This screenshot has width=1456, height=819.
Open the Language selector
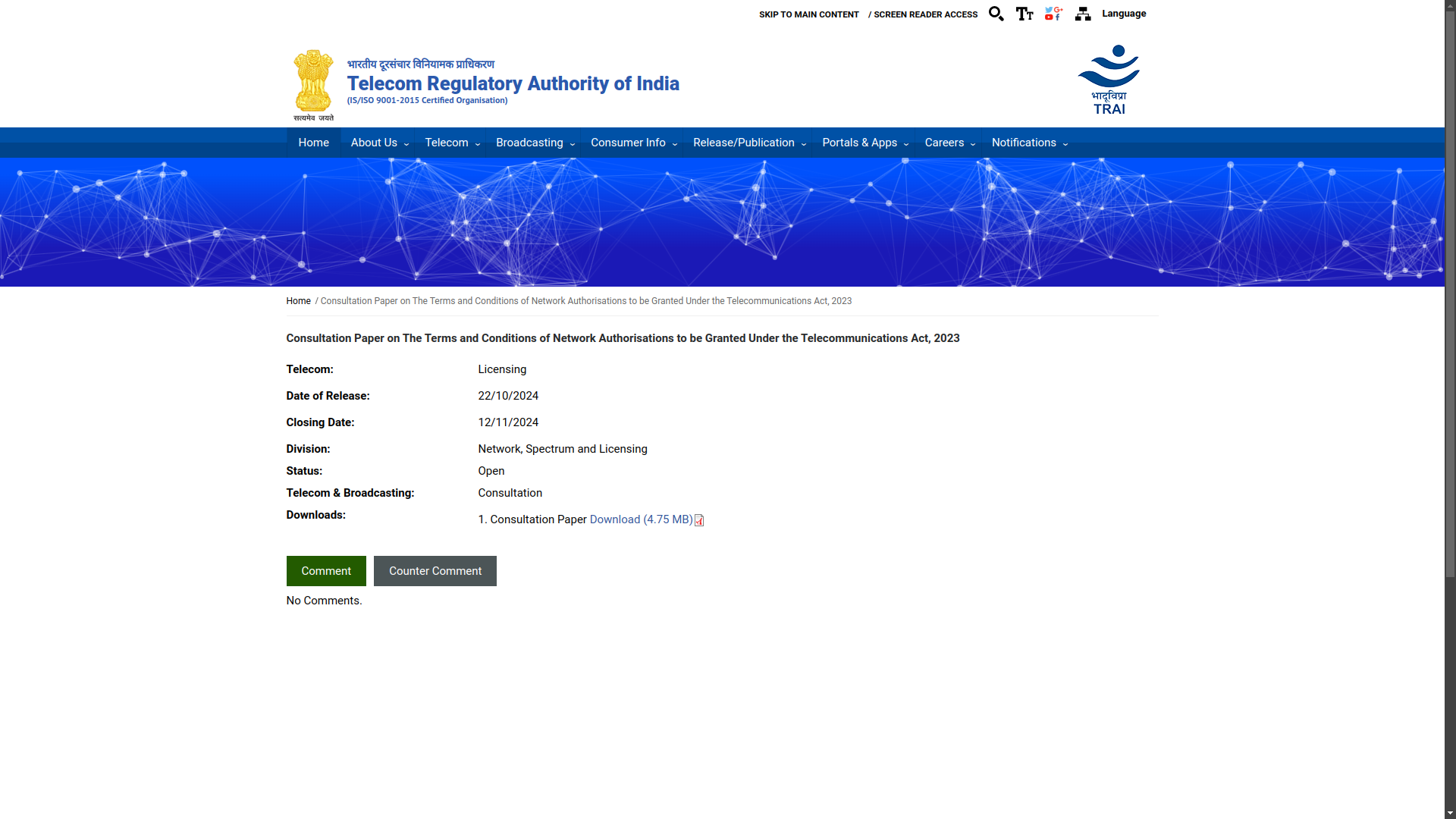pyautogui.click(x=1124, y=14)
